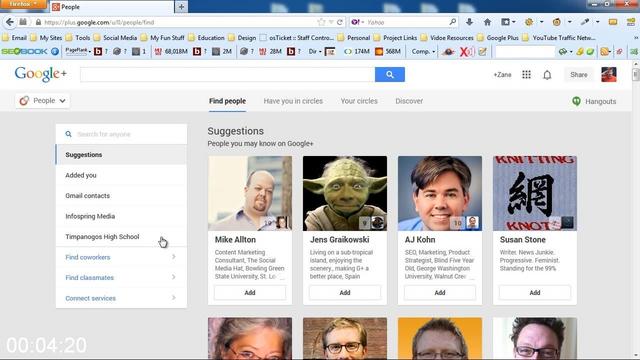Image resolution: width=640 pixels, height=360 pixels.
Task: Open the PageRank dropdown in SEO toolbar
Action: [78, 51]
